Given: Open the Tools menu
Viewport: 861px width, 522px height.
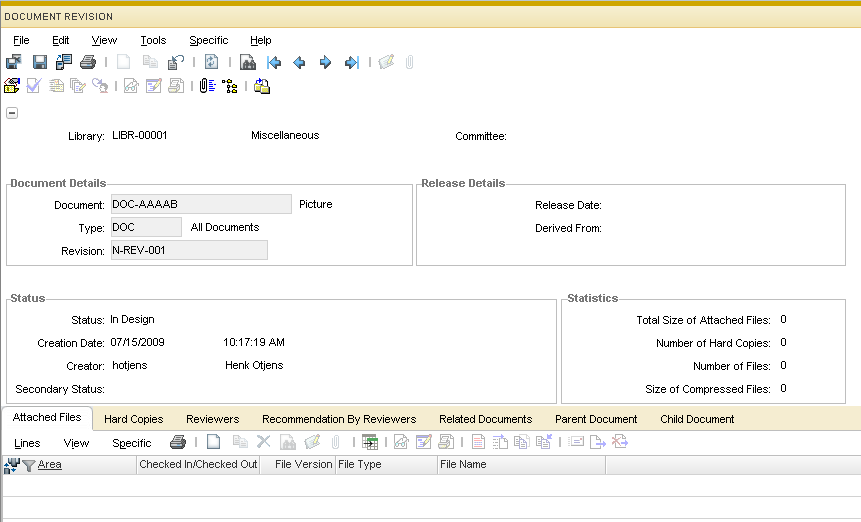Looking at the screenshot, I should pyautogui.click(x=153, y=40).
